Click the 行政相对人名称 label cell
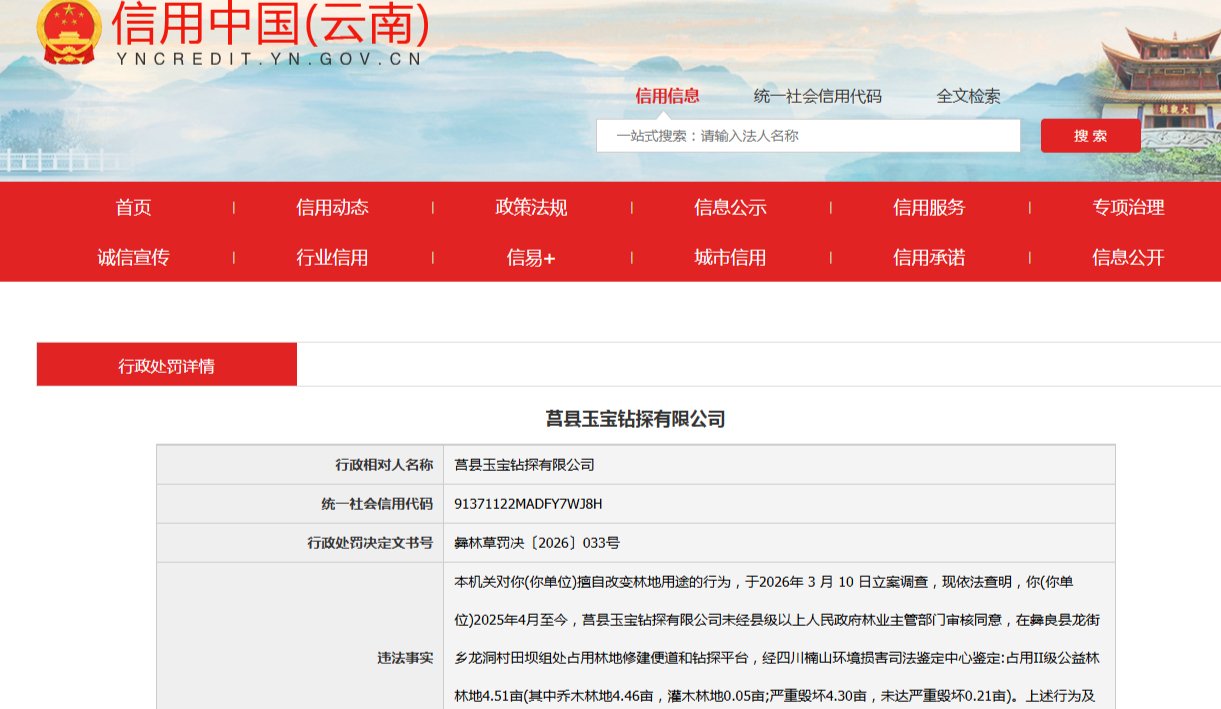The height and width of the screenshot is (709, 1221). tap(300, 465)
